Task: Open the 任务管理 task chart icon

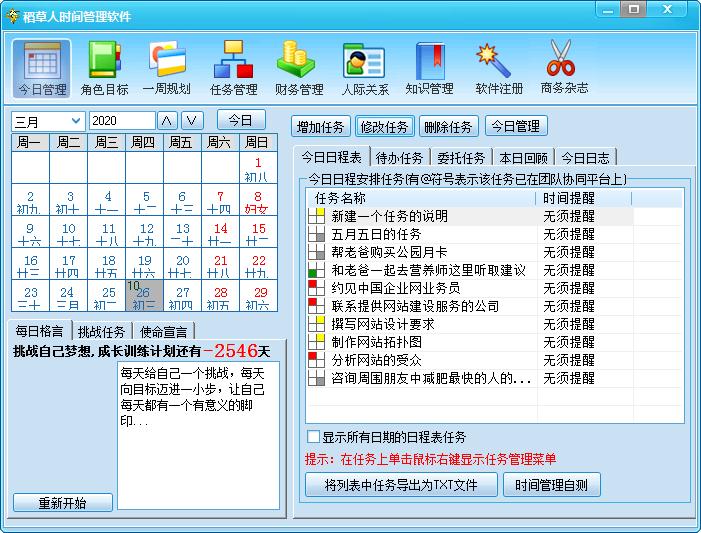Action: (x=233, y=68)
